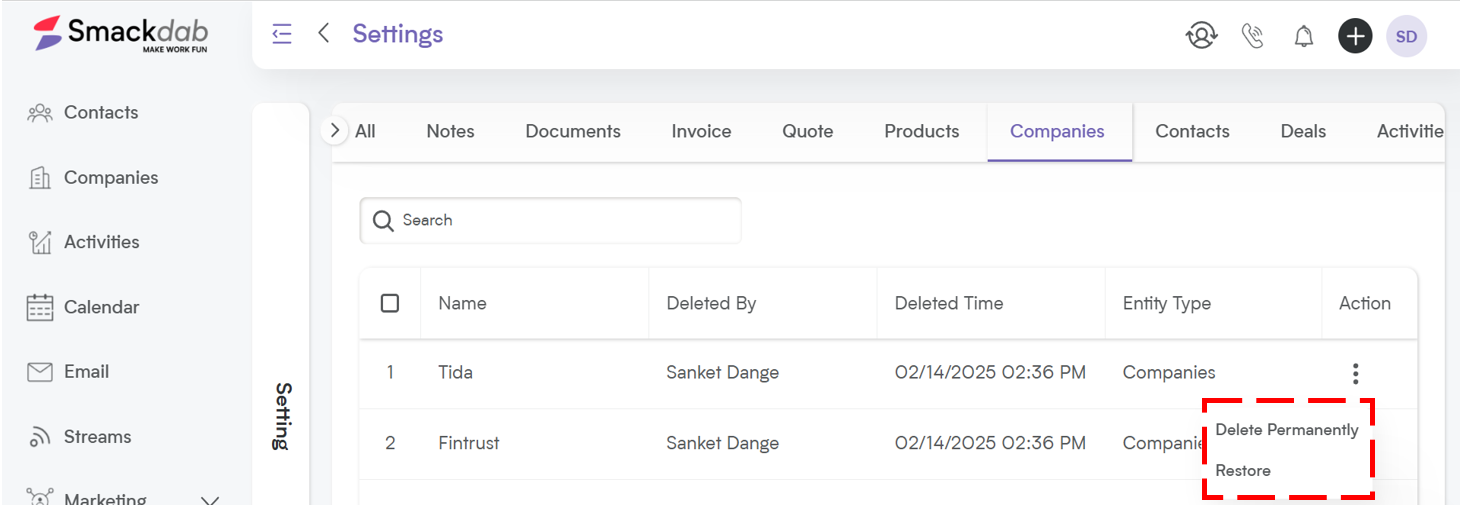Expand tabs using arrow beside All
This screenshot has height=507, width=1478.
click(x=335, y=130)
